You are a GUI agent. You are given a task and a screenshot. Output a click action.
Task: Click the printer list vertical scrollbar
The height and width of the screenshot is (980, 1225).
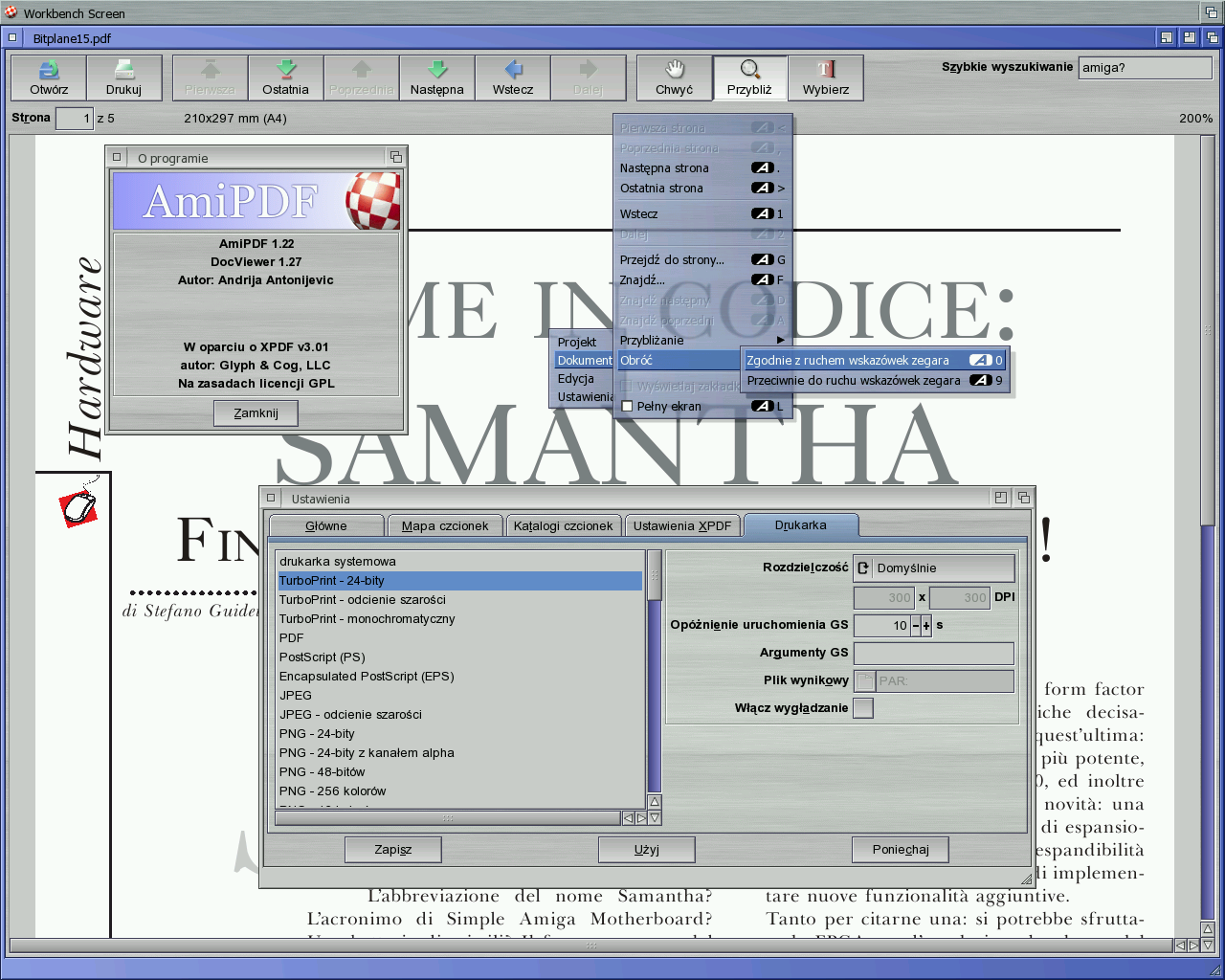coord(655,670)
